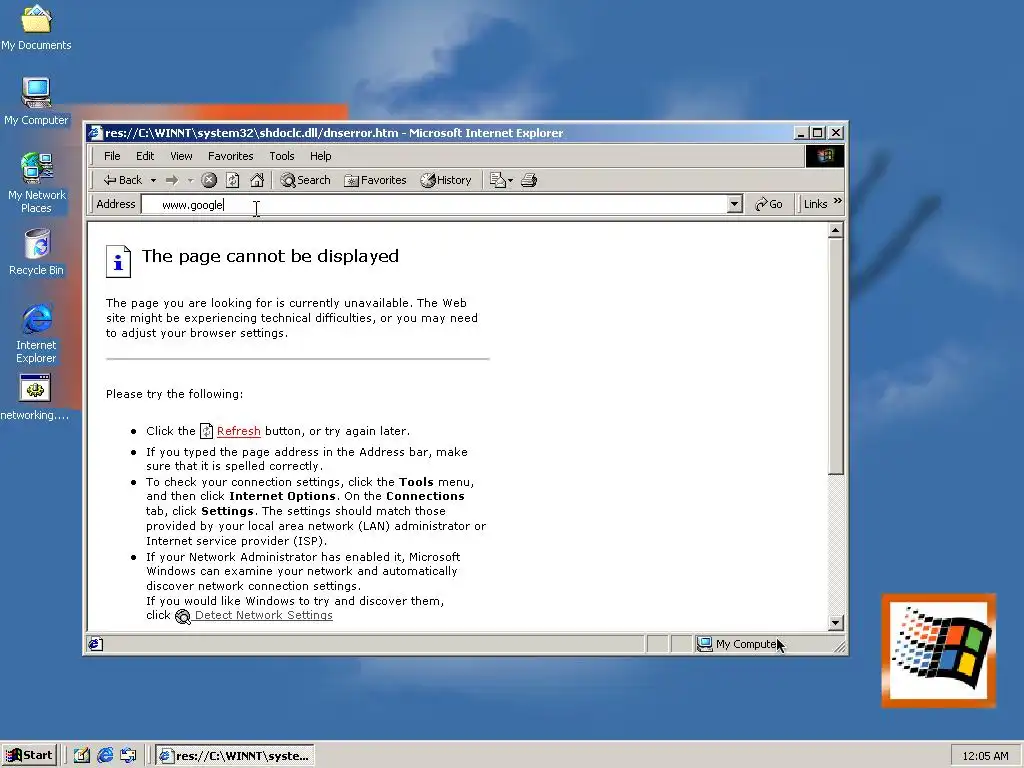Click Detect Network Settings link
The height and width of the screenshot is (768, 1024).
pyautogui.click(x=264, y=615)
